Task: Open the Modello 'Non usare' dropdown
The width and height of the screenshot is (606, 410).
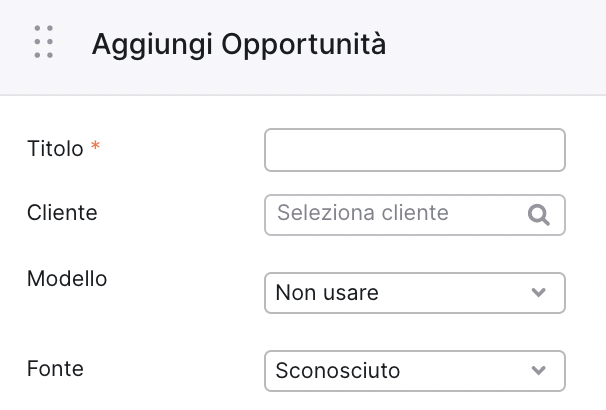Action: pos(415,293)
